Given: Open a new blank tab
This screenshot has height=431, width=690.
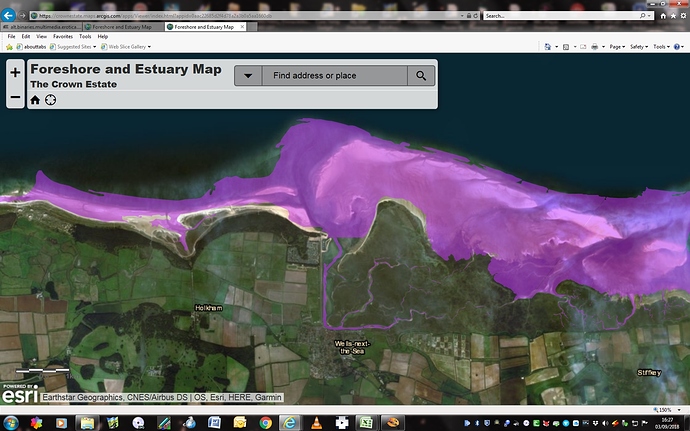Looking at the screenshot, I should click(x=252, y=27).
